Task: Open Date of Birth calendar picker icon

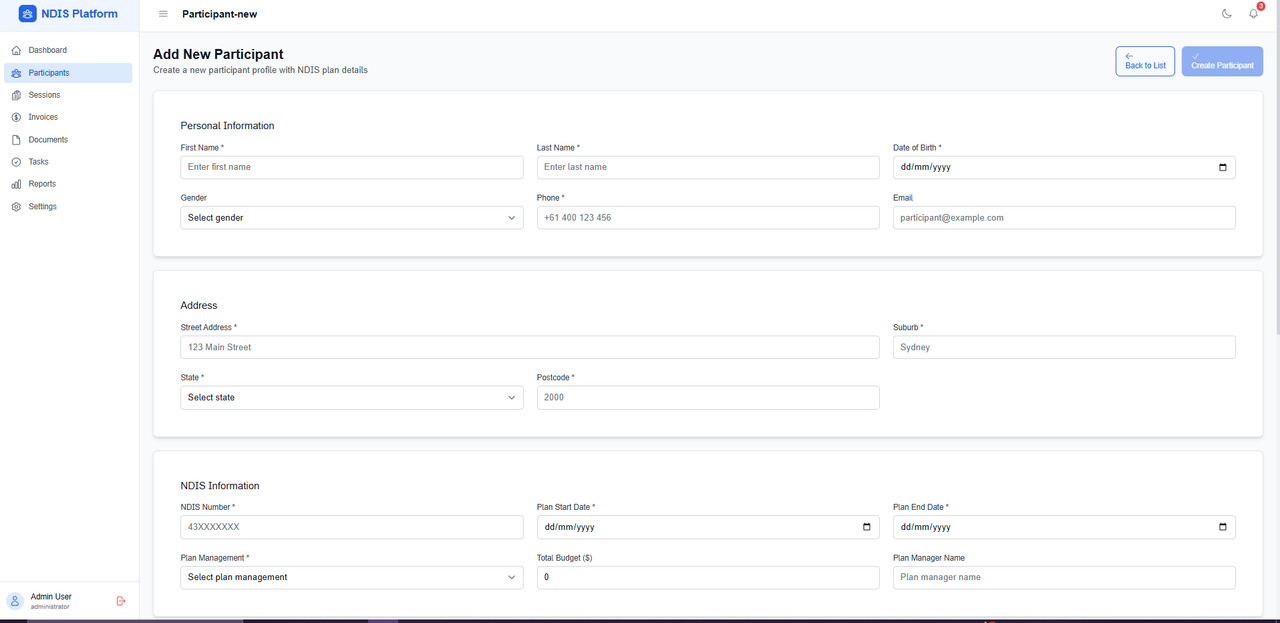Action: coord(1222,167)
